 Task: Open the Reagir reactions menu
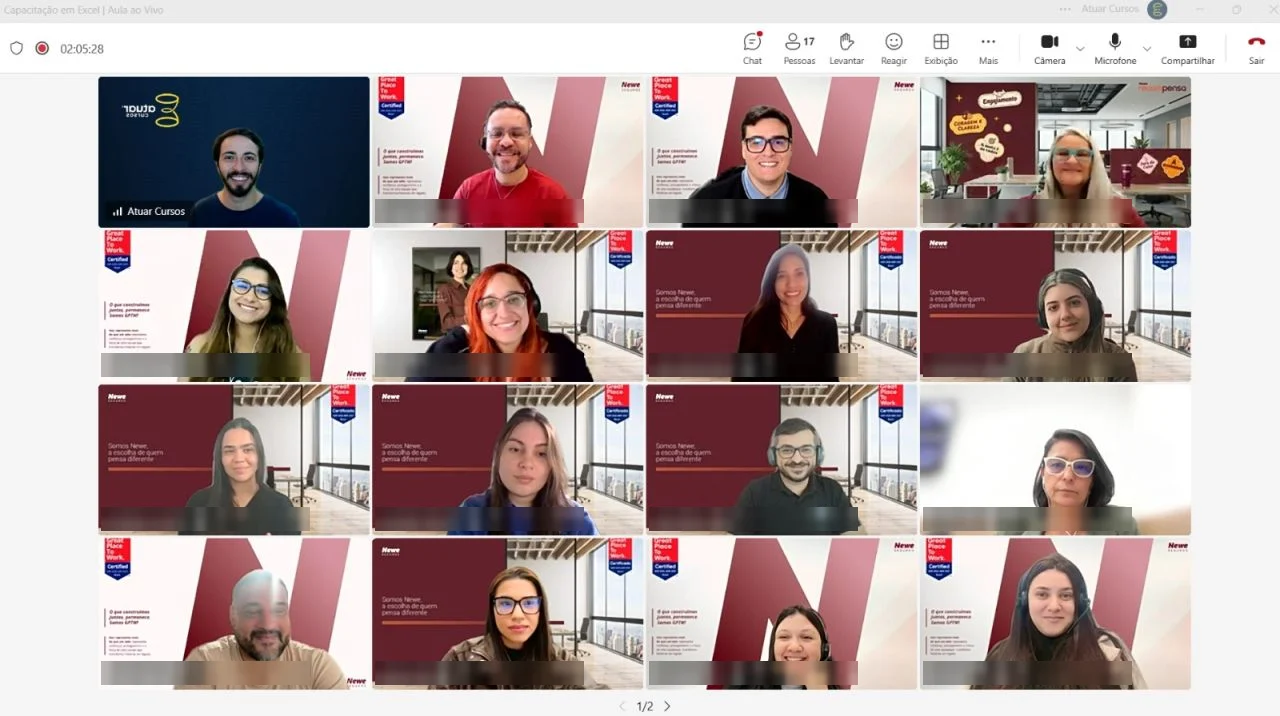(894, 48)
